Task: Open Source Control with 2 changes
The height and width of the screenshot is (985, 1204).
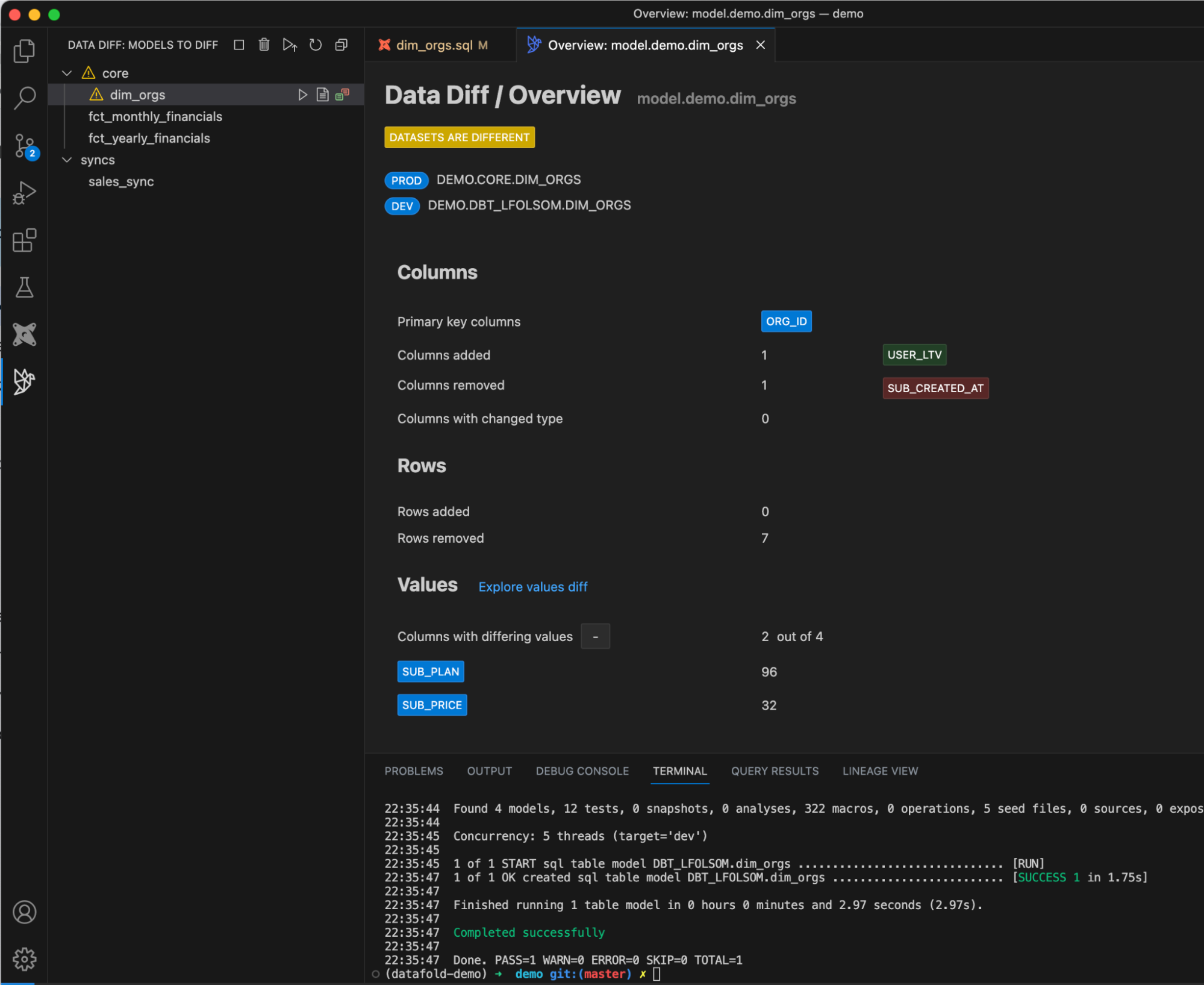Action: point(24,145)
